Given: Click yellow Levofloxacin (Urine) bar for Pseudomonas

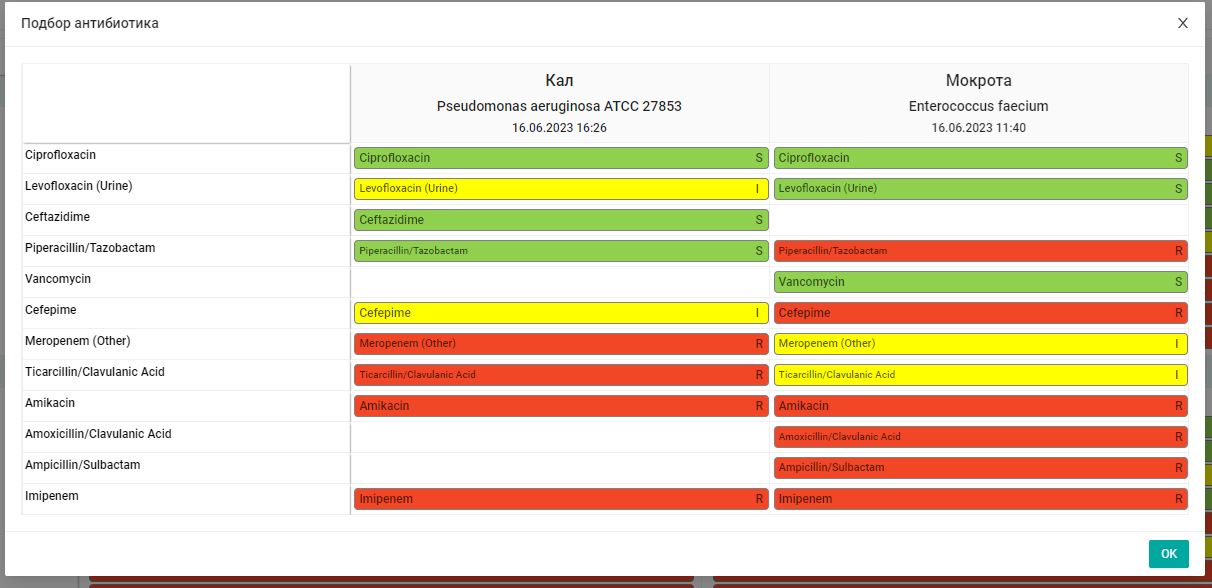Looking at the screenshot, I should (560, 189).
